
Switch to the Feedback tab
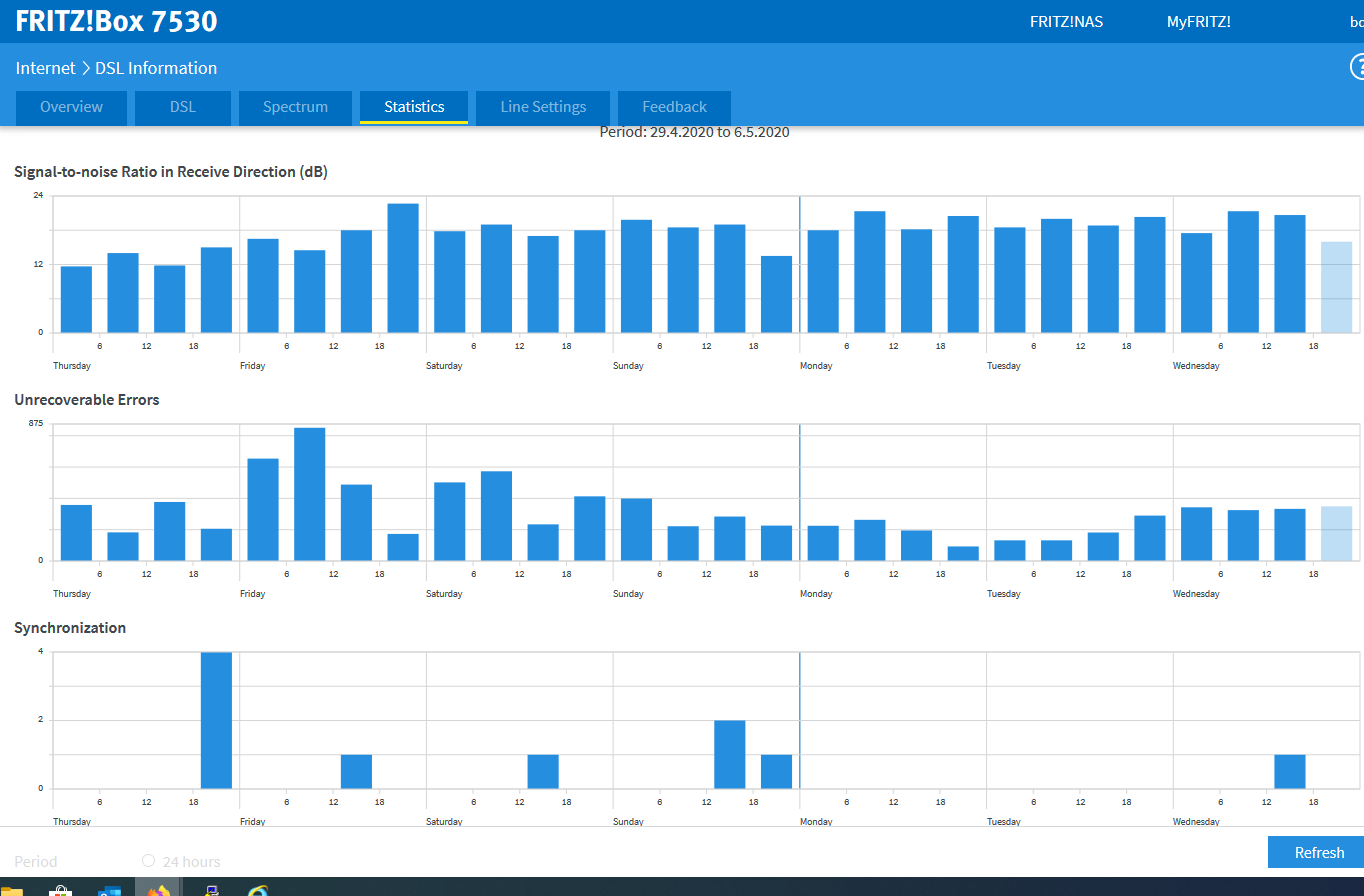[x=674, y=107]
